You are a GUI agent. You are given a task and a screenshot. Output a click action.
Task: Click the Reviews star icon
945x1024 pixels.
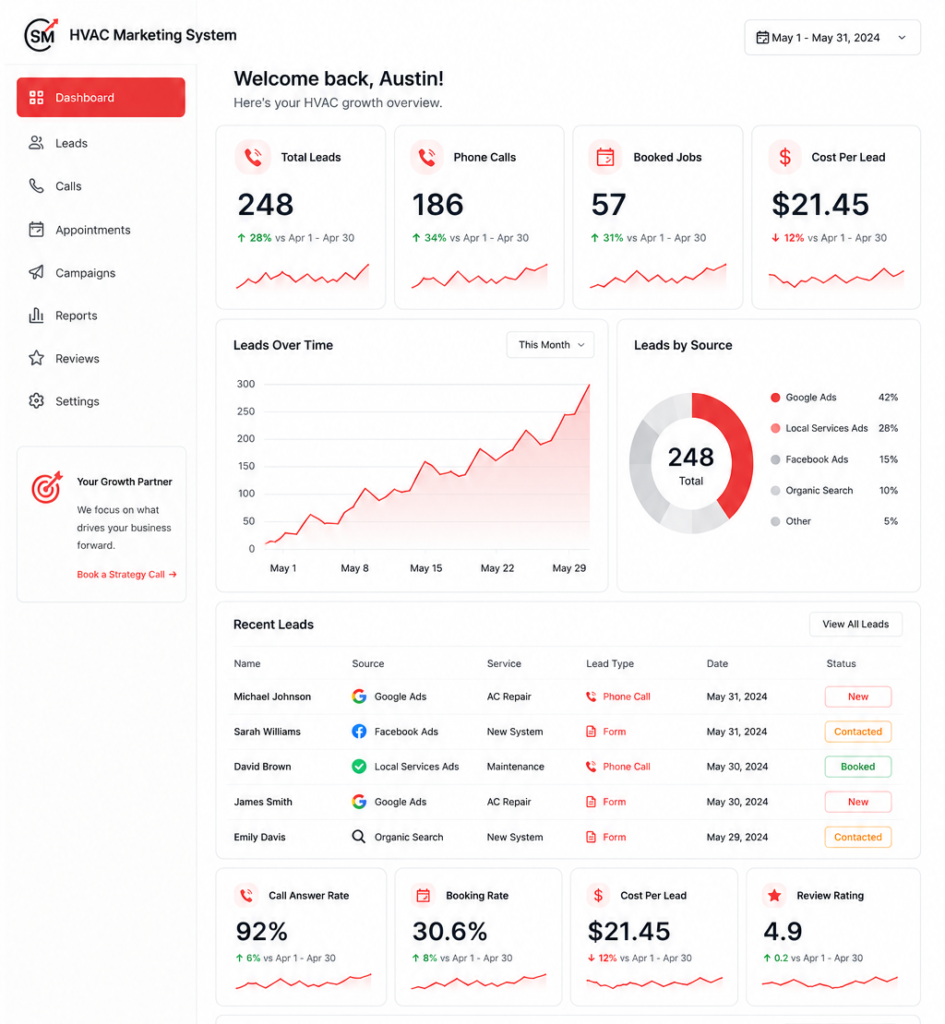pyautogui.click(x=36, y=358)
